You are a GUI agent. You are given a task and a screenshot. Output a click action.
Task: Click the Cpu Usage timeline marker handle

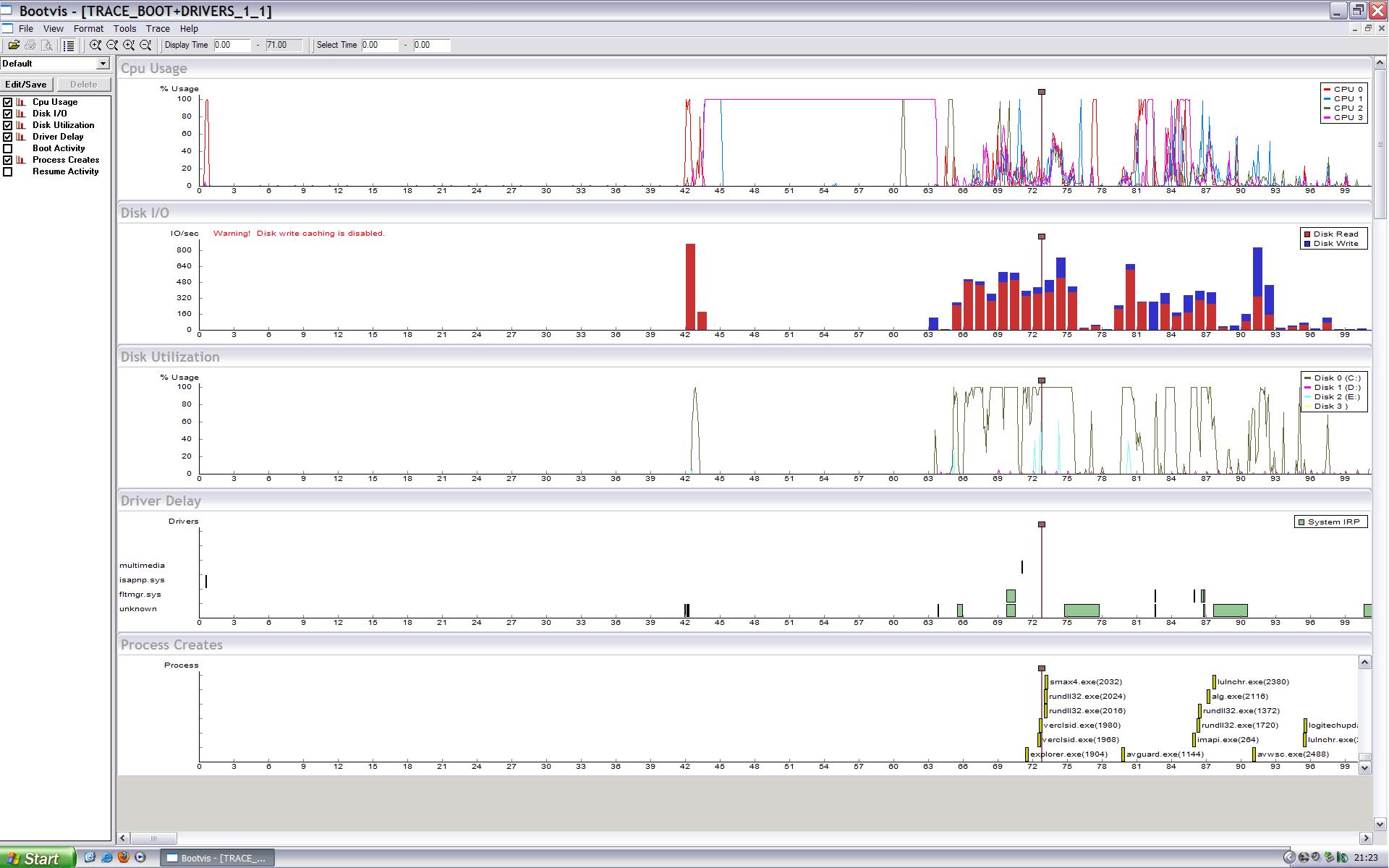point(1042,92)
